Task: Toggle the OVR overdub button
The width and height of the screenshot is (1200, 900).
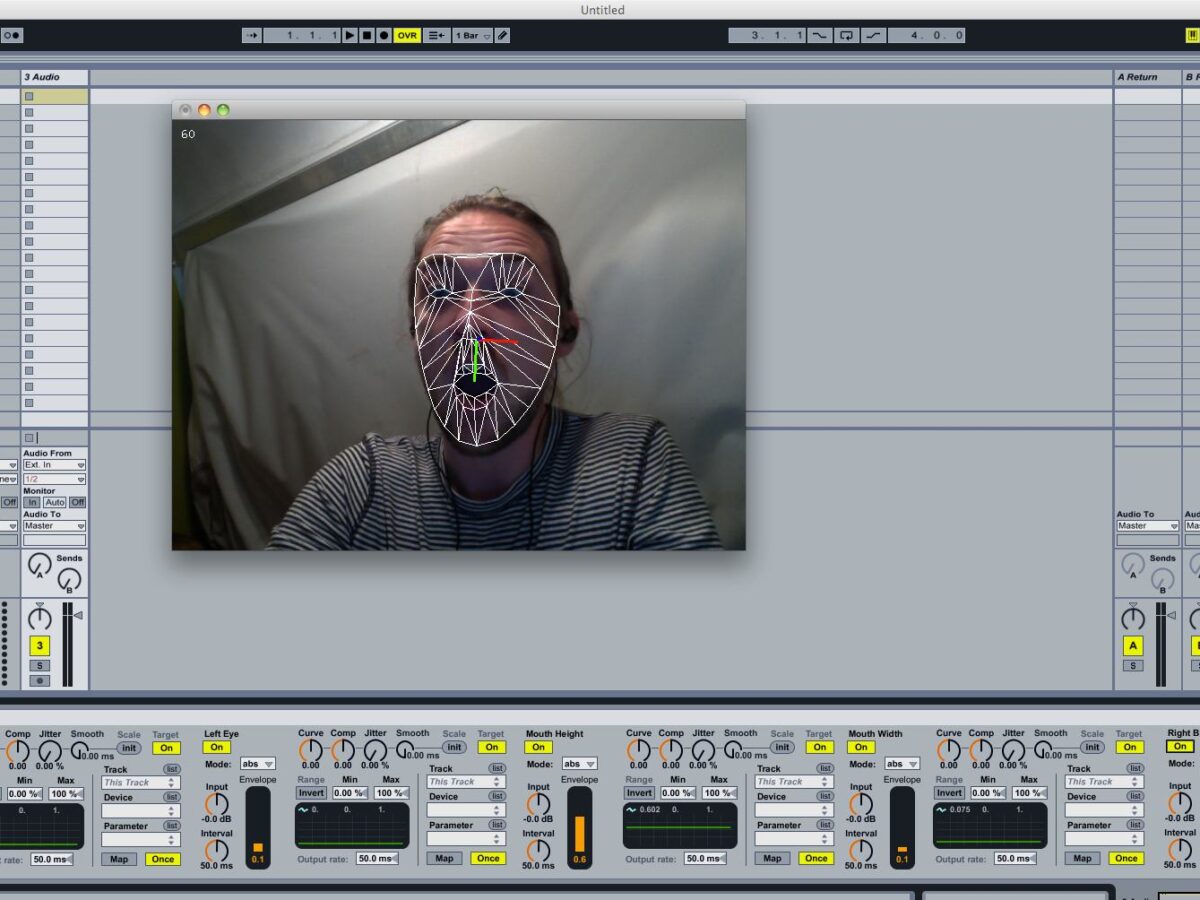Action: coord(407,35)
